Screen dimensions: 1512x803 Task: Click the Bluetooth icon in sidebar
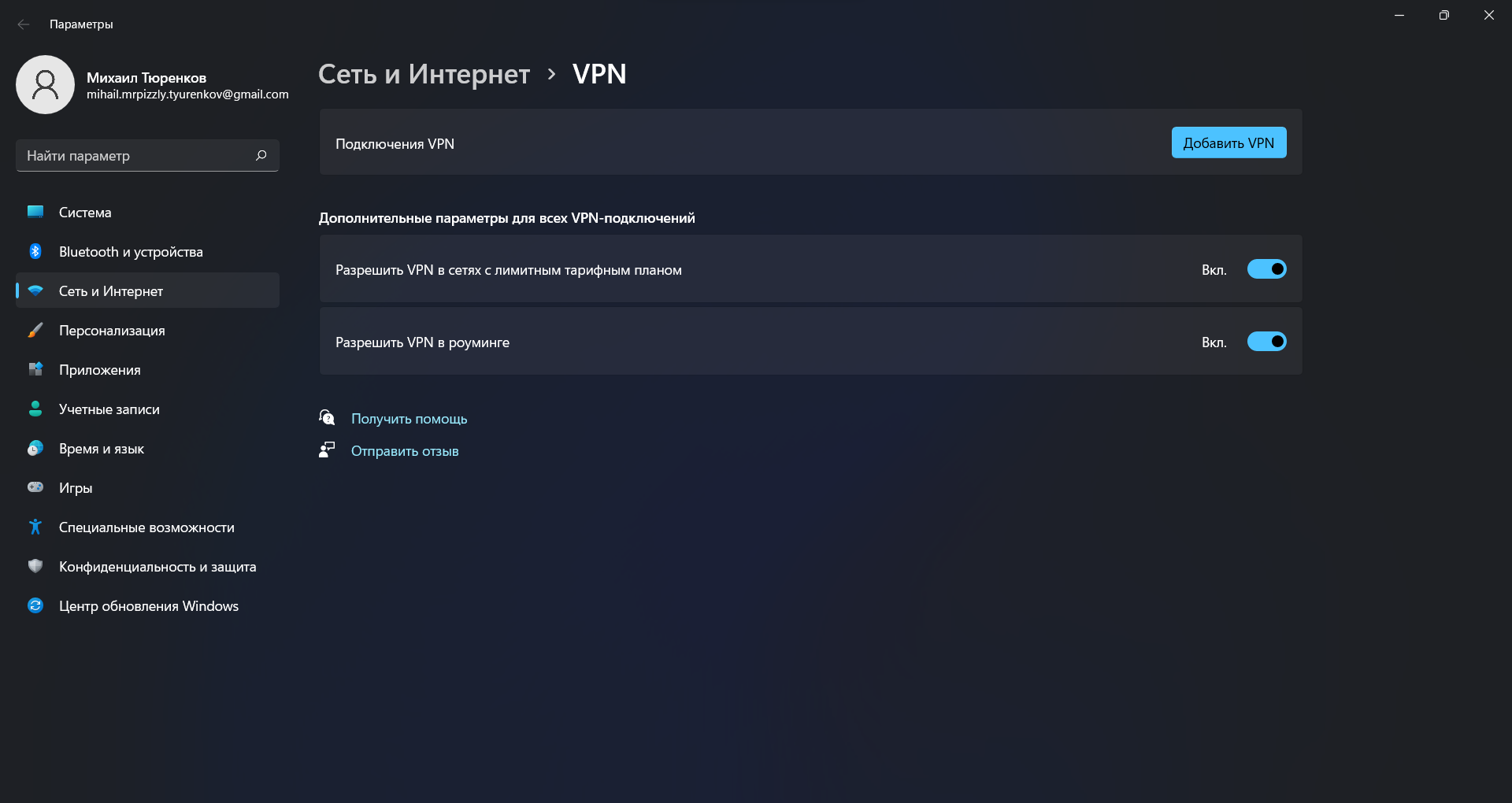pyautogui.click(x=35, y=251)
